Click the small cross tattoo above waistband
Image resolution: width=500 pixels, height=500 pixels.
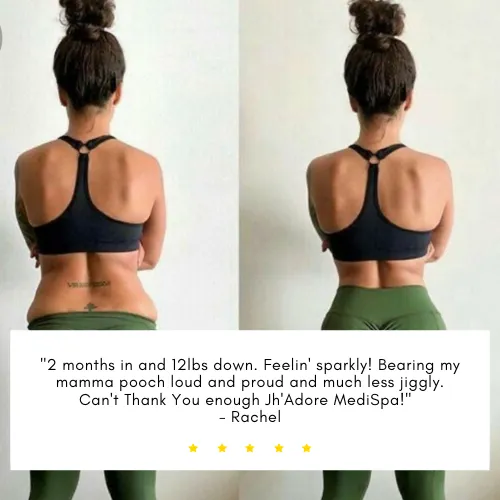[x=89, y=307]
